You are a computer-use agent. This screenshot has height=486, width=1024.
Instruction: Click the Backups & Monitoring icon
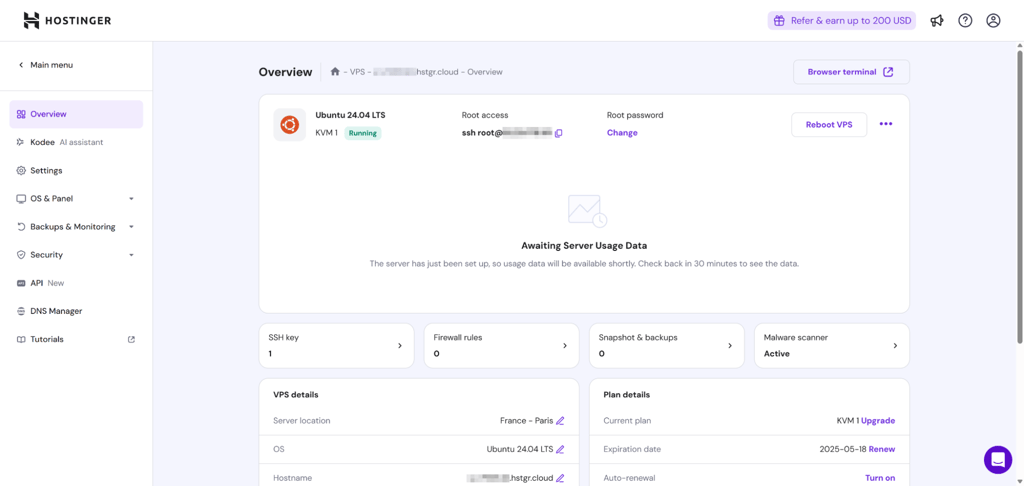coord(21,227)
